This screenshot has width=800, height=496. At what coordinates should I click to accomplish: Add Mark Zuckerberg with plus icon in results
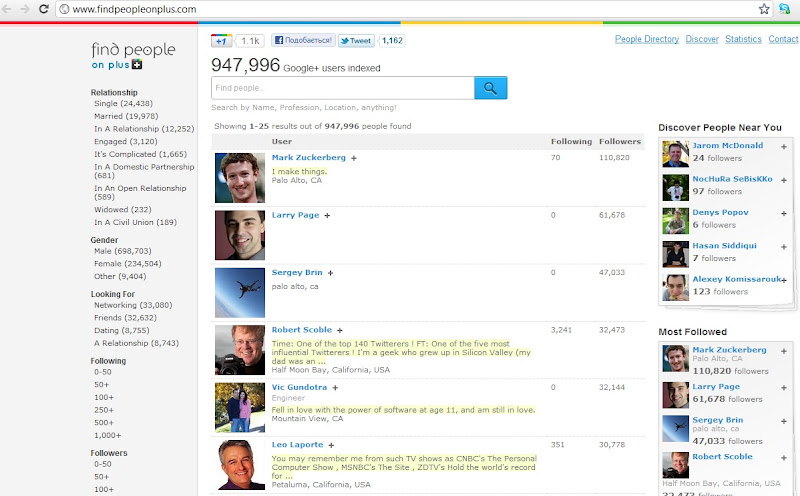click(354, 158)
